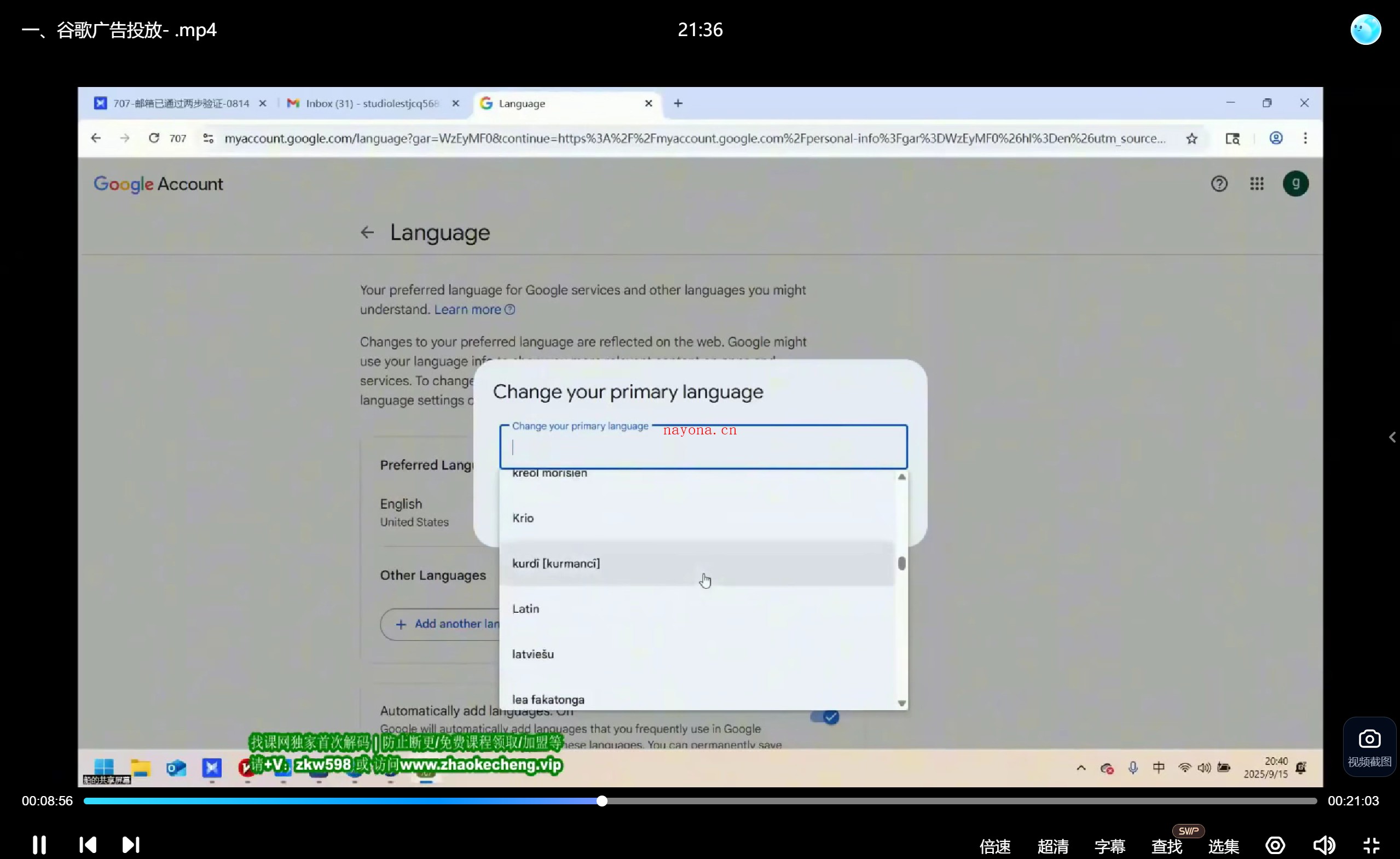Viewport: 1400px width, 859px height.
Task: Click the 查找 search option
Action: click(1166, 846)
